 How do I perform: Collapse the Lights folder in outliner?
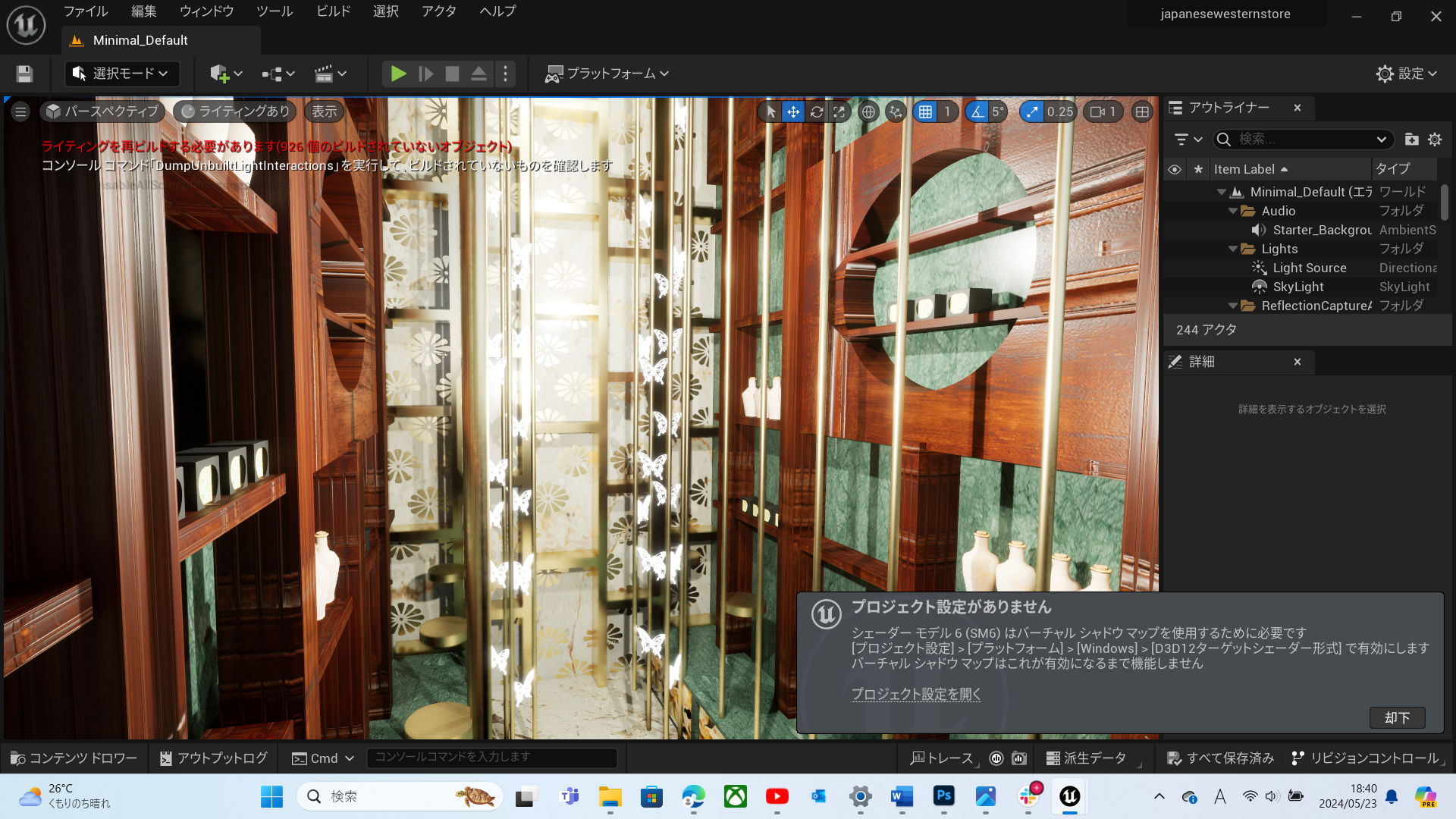[1232, 249]
